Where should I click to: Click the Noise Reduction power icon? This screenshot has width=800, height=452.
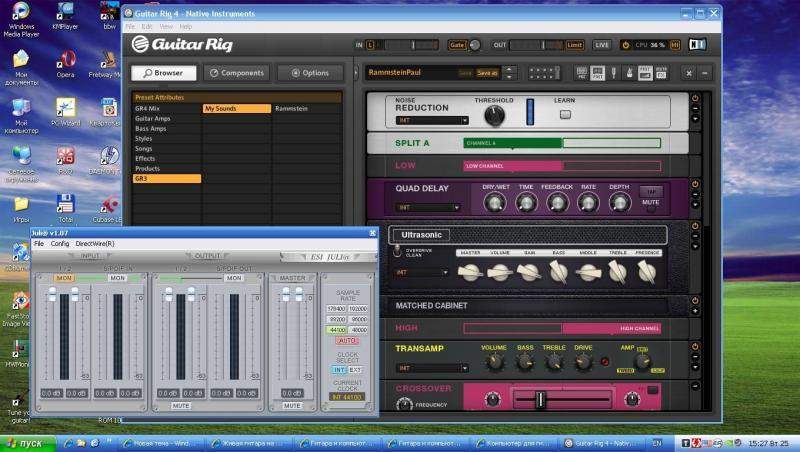coord(695,99)
